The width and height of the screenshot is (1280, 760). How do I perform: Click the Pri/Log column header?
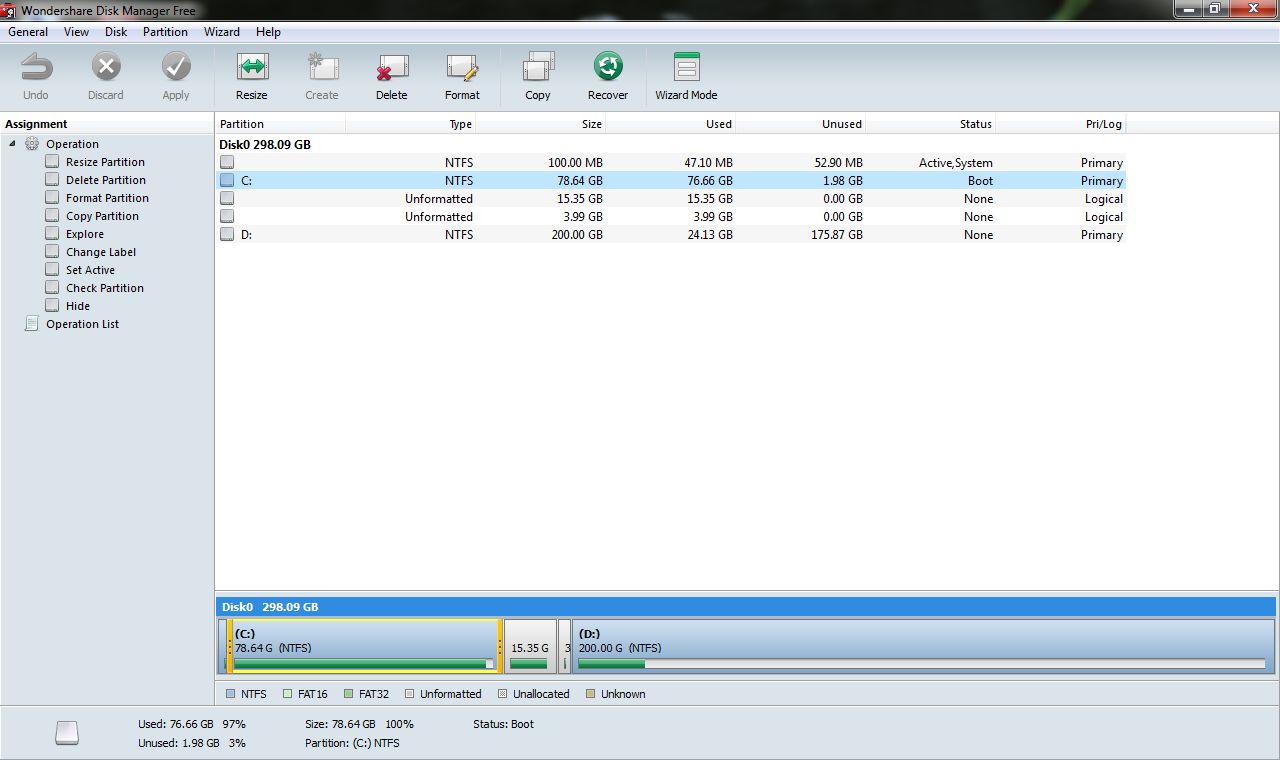1061,124
